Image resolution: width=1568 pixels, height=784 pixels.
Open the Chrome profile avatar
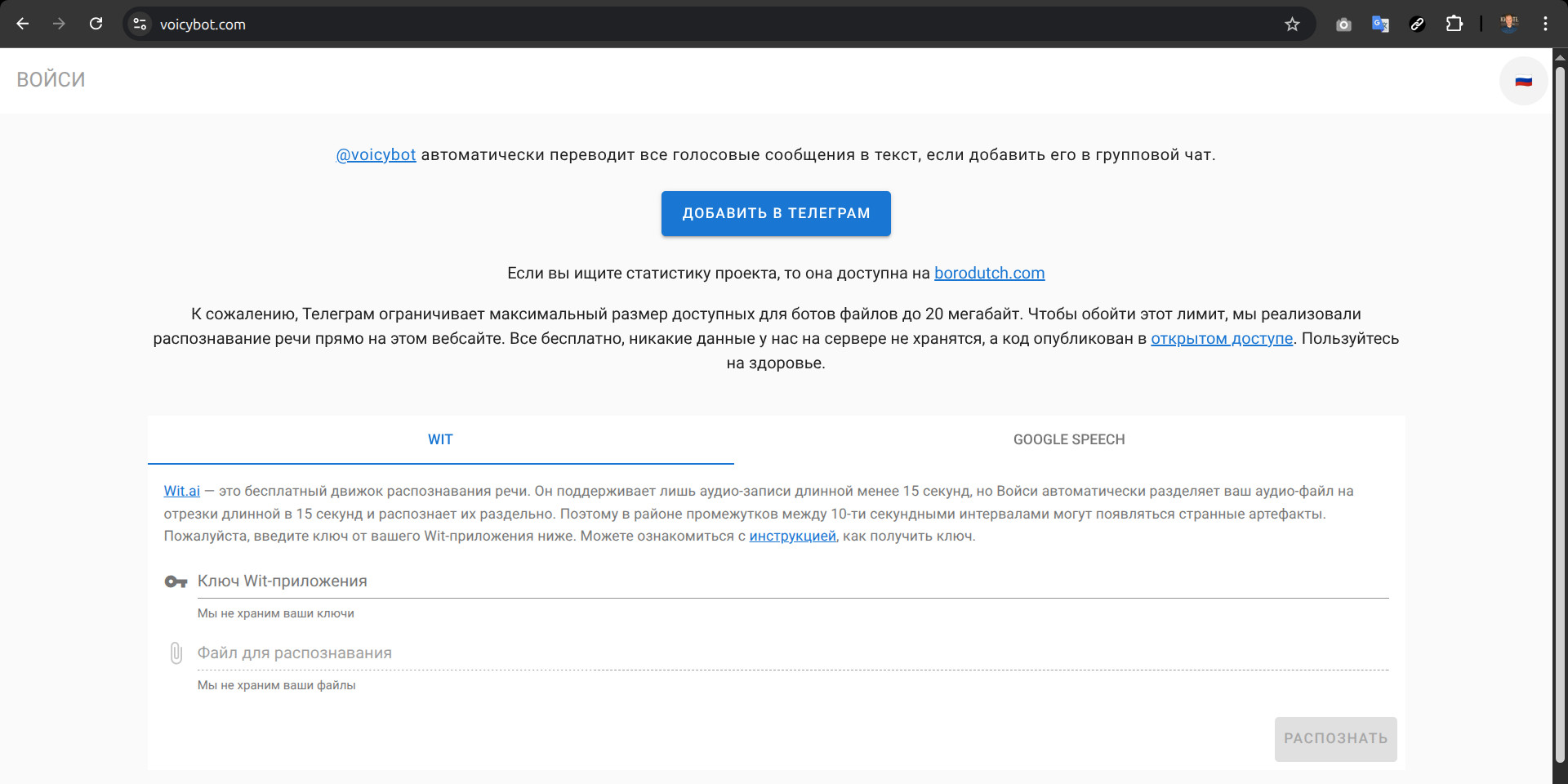tap(1508, 24)
